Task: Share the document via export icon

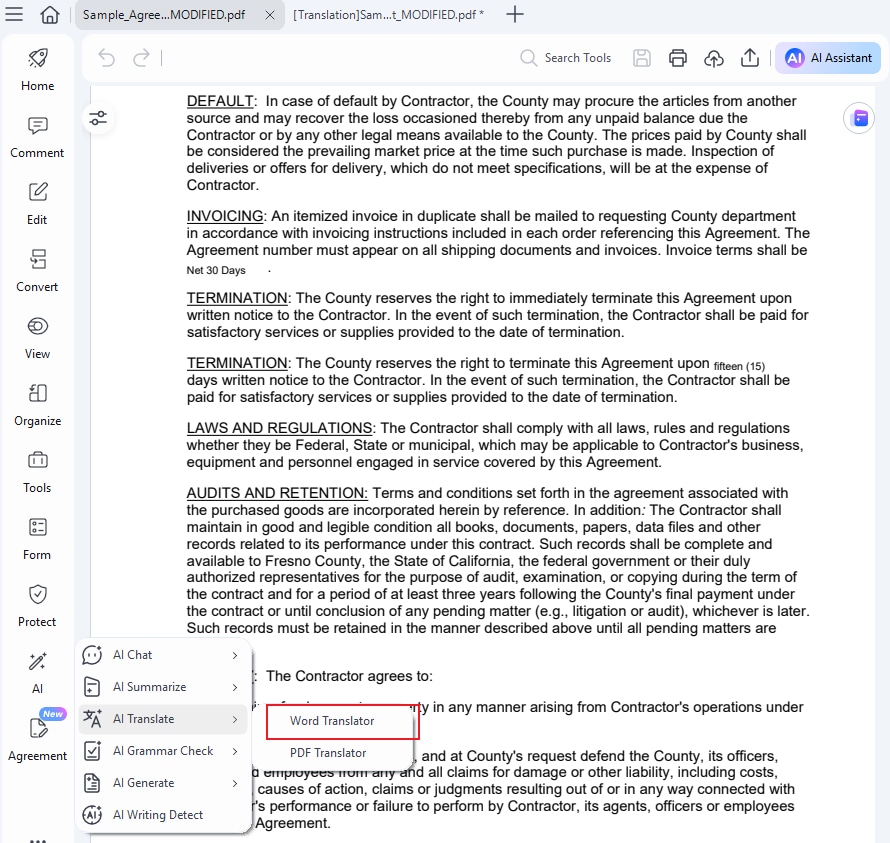Action: (x=750, y=57)
